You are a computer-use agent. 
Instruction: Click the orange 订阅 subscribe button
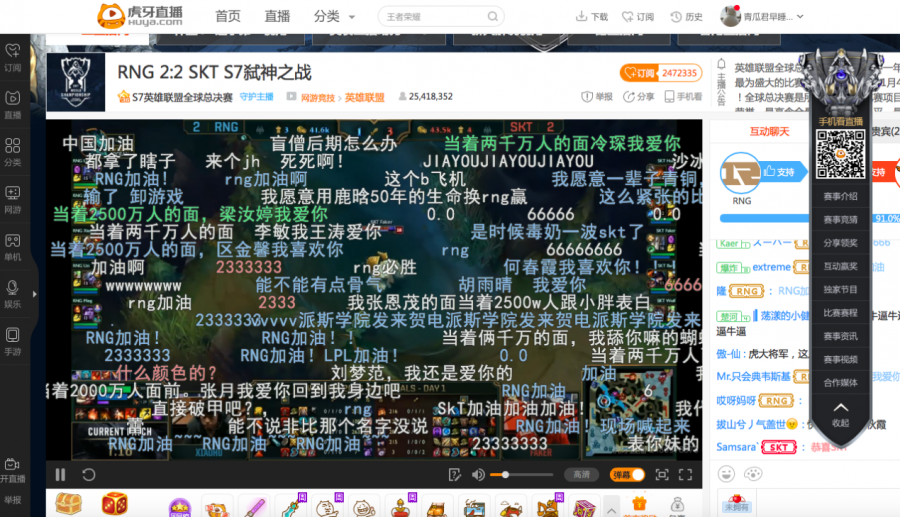coord(639,73)
